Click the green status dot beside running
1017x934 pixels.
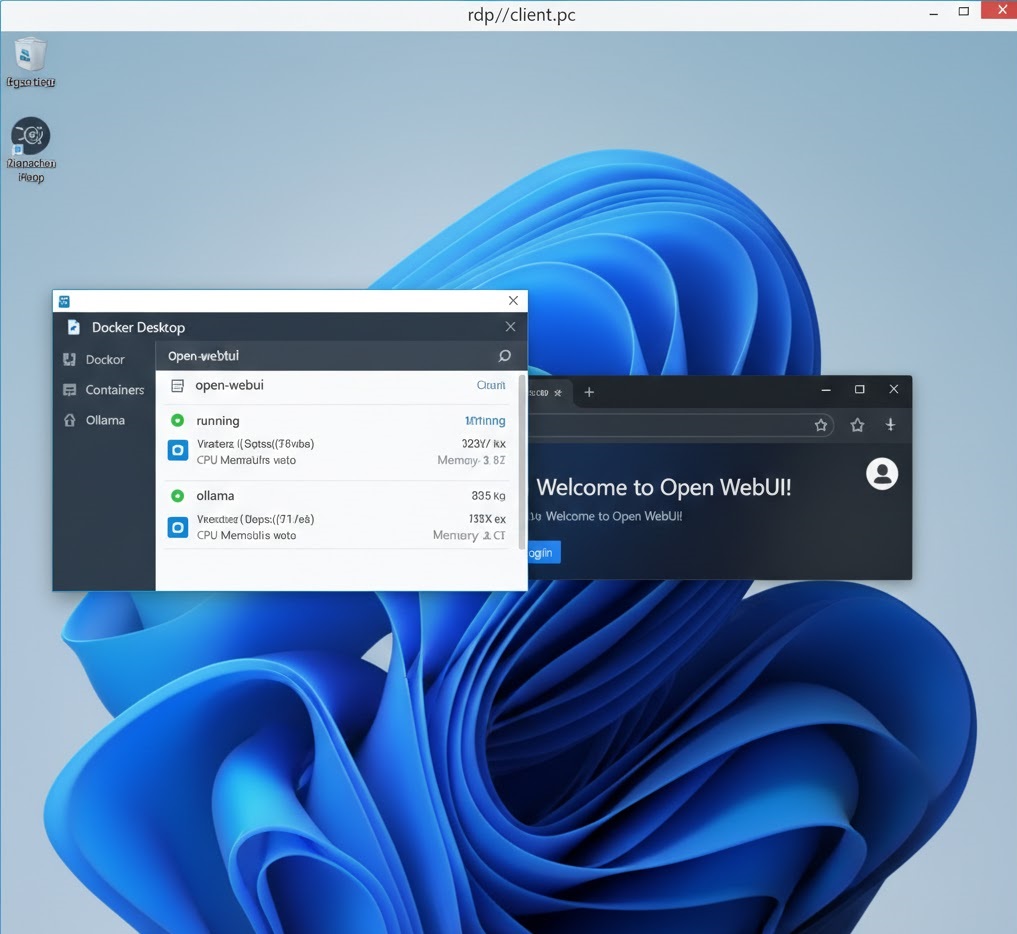(177, 420)
